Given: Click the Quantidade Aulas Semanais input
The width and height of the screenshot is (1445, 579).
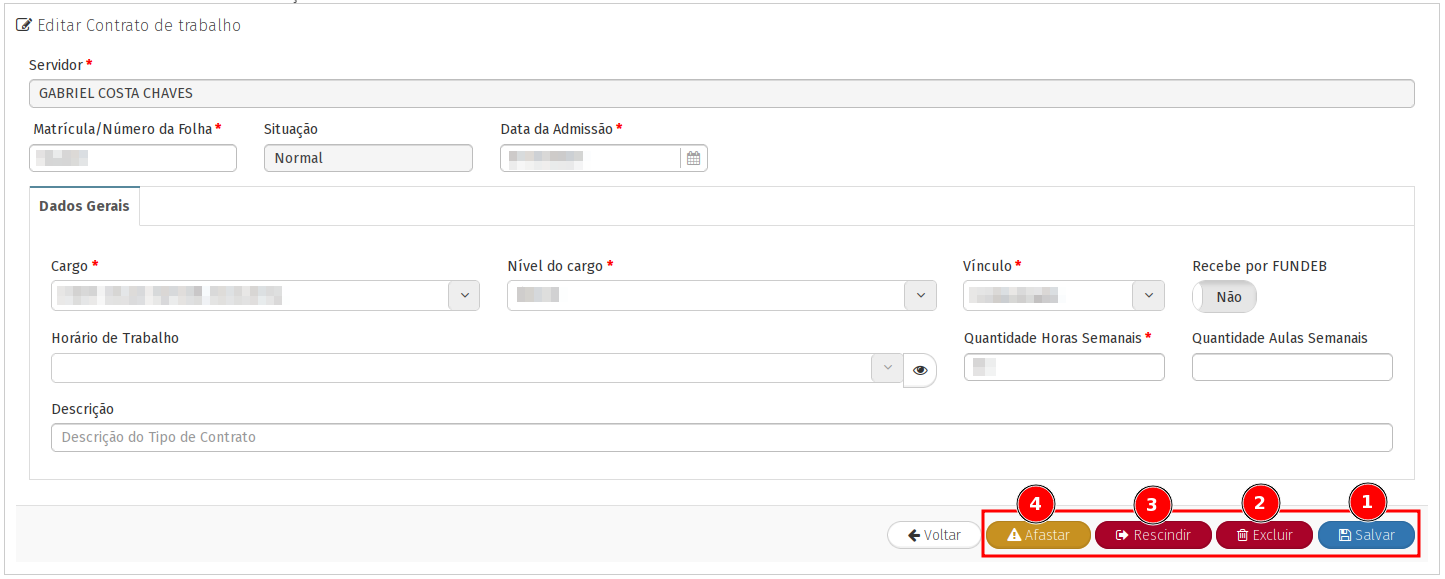Looking at the screenshot, I should [x=1292, y=367].
